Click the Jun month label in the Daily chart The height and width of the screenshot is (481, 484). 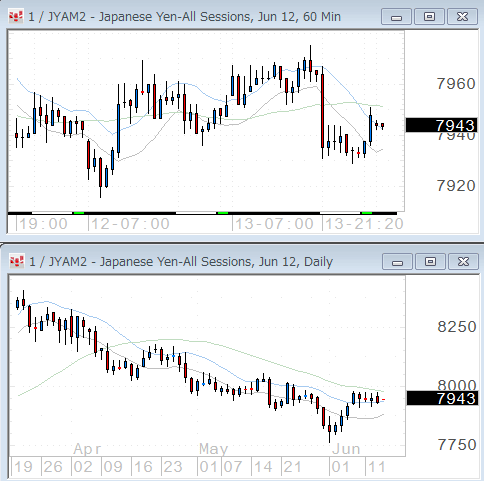click(x=346, y=449)
